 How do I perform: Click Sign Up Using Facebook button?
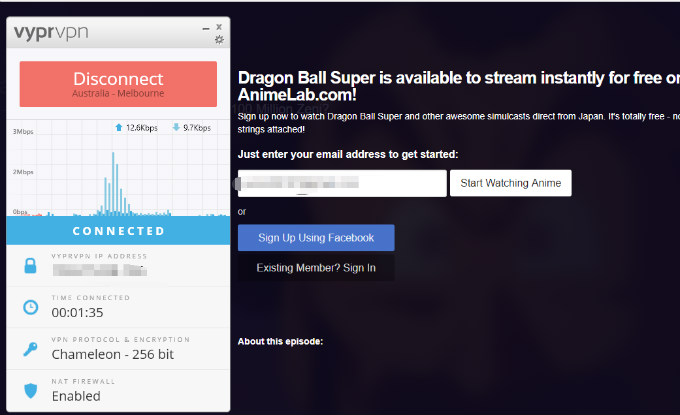[x=316, y=238]
